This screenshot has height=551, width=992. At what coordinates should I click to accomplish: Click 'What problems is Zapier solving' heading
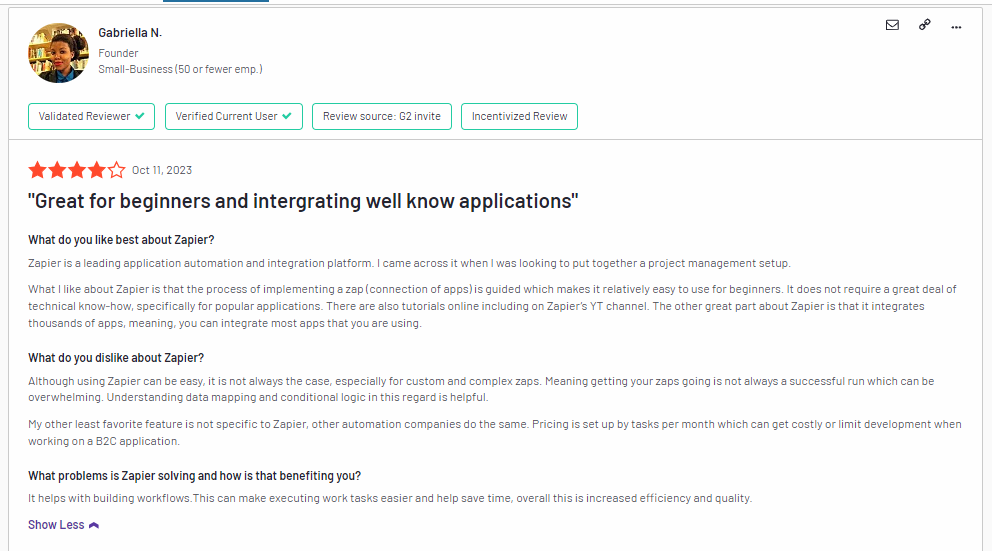click(194, 476)
